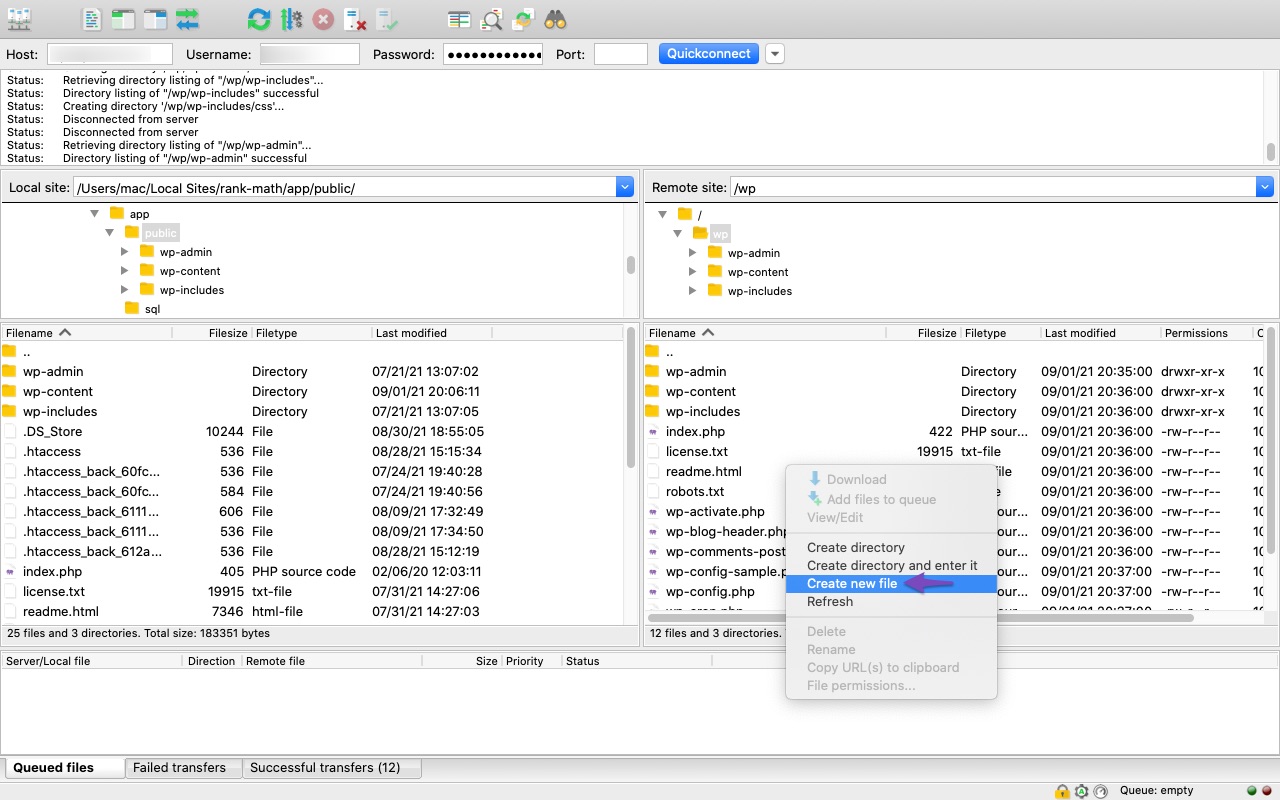This screenshot has height=800, width=1280.
Task: Choose Create new file from context menu
Action: pyautogui.click(x=891, y=584)
